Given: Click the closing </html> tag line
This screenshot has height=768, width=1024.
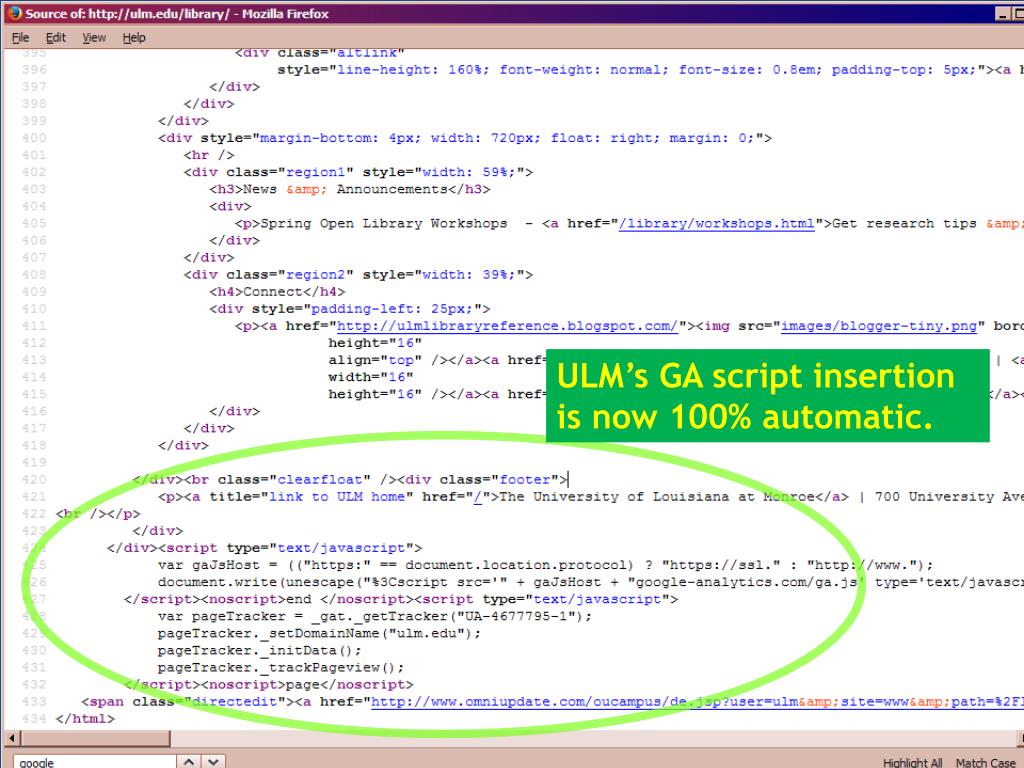Looking at the screenshot, I should [x=85, y=718].
